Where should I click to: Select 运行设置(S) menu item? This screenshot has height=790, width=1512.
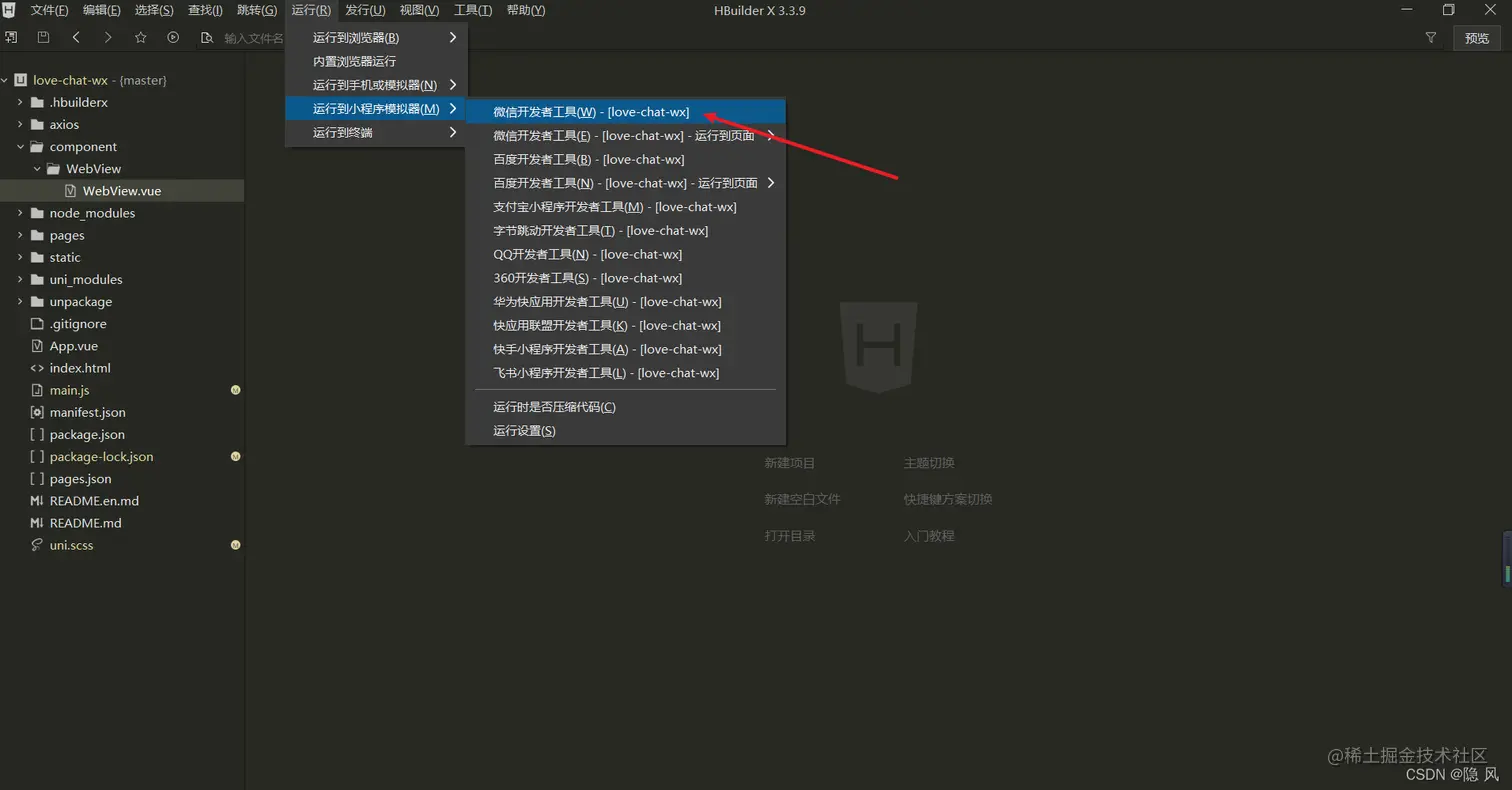625,431
